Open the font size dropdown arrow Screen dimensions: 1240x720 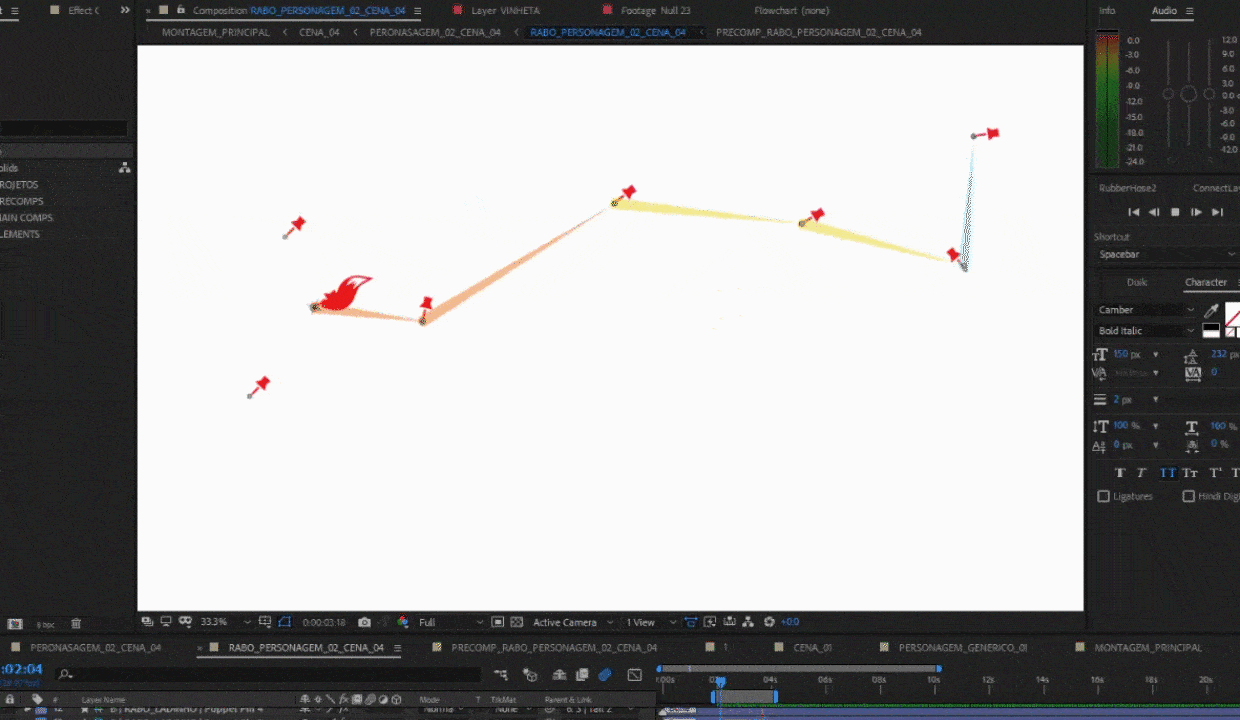pyautogui.click(x=1156, y=354)
